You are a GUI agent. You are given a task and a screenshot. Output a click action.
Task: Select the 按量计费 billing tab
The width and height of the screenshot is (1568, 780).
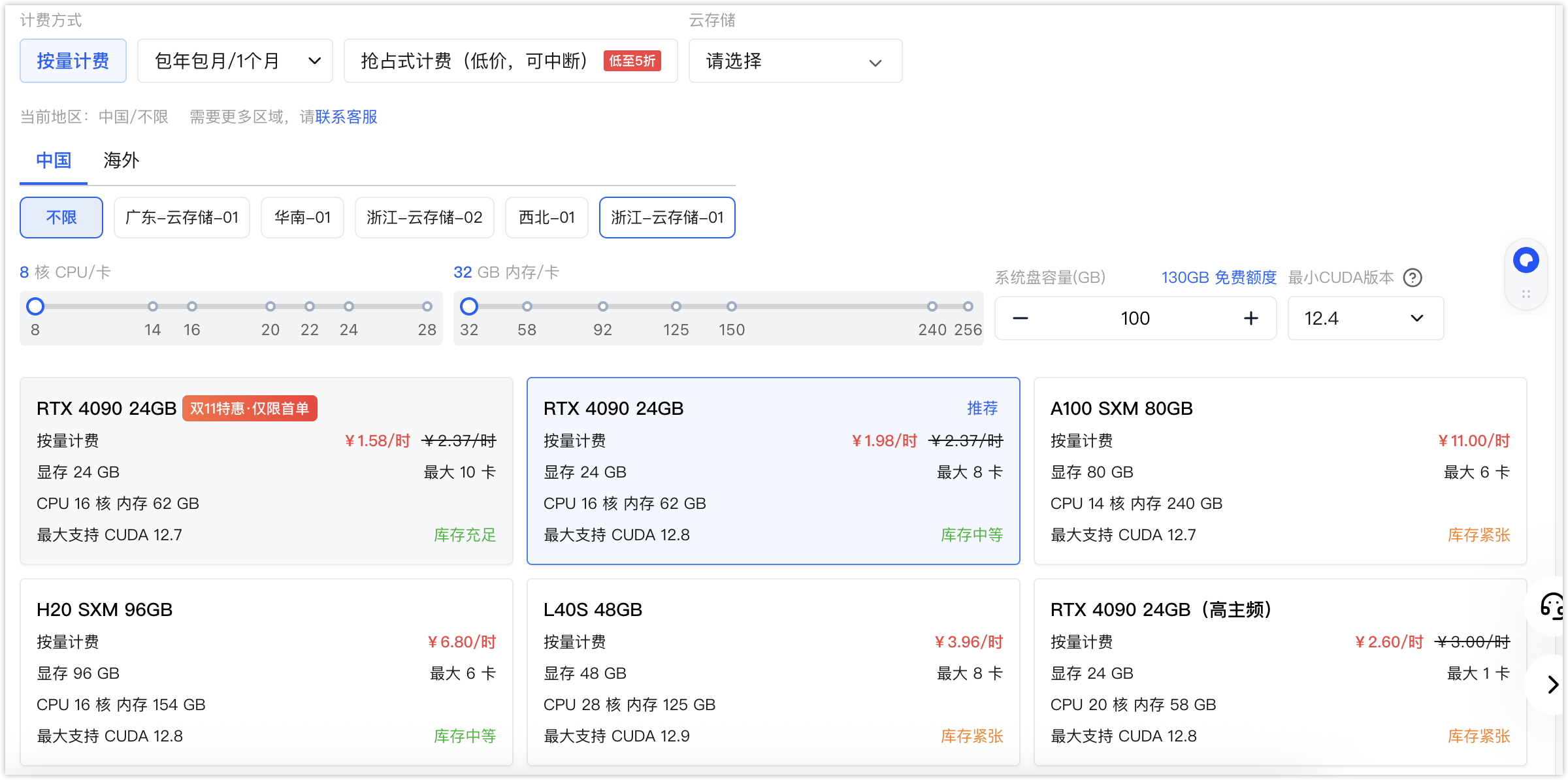tap(73, 61)
